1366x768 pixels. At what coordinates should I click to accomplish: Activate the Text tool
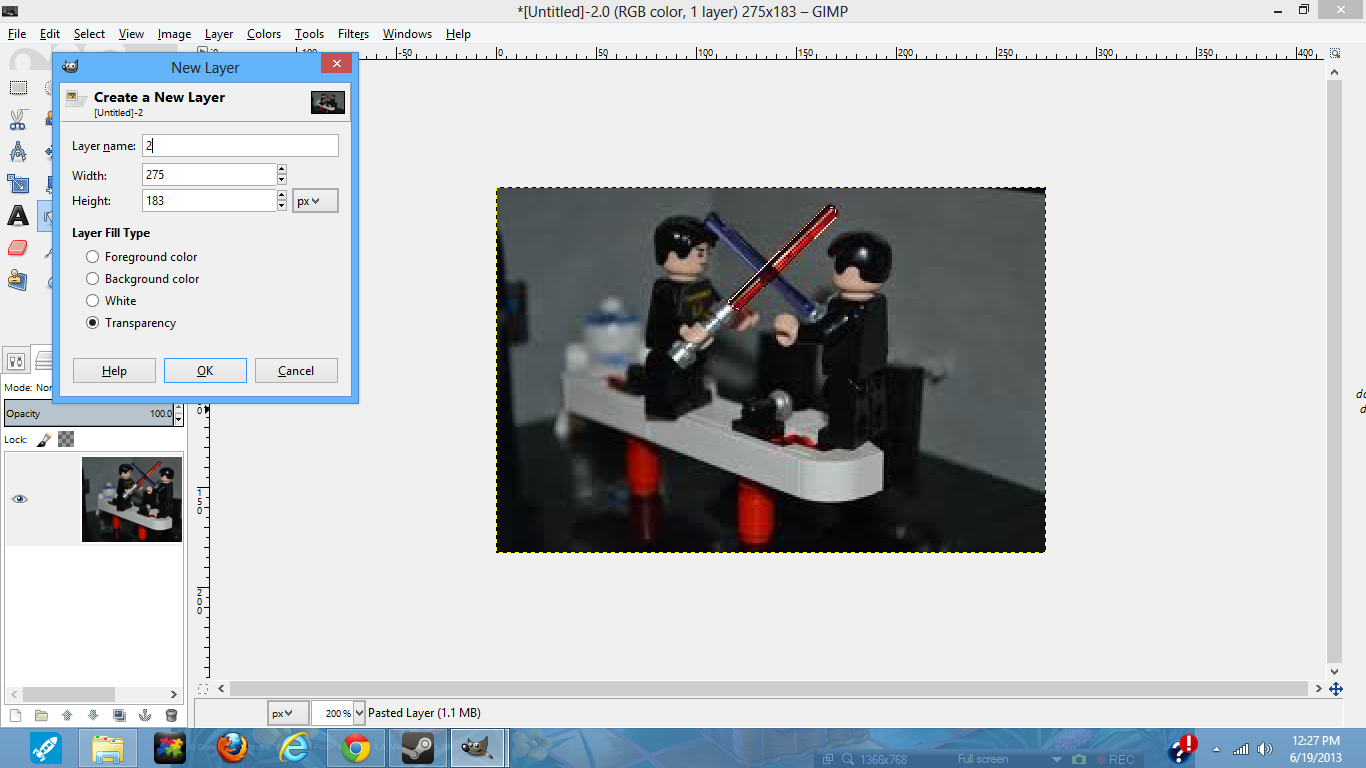coord(18,216)
